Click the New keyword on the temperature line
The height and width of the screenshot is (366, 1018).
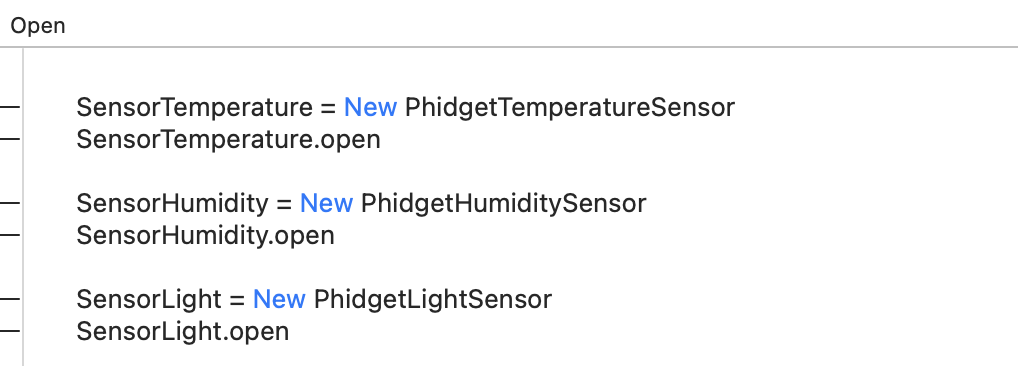tap(370, 107)
